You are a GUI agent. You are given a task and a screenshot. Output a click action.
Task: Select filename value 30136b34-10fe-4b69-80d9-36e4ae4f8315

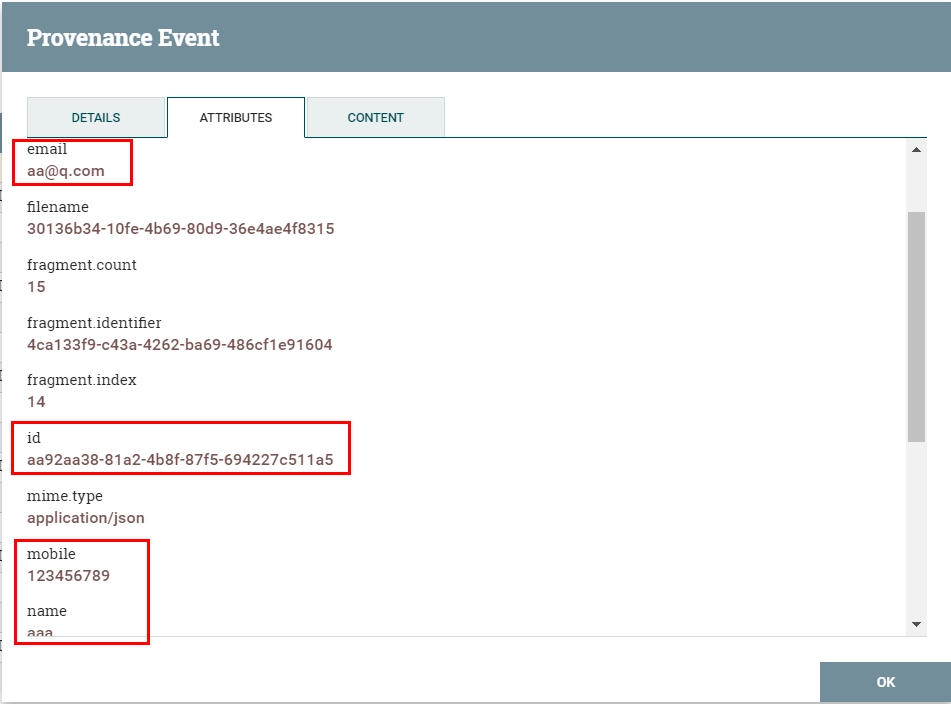point(181,229)
